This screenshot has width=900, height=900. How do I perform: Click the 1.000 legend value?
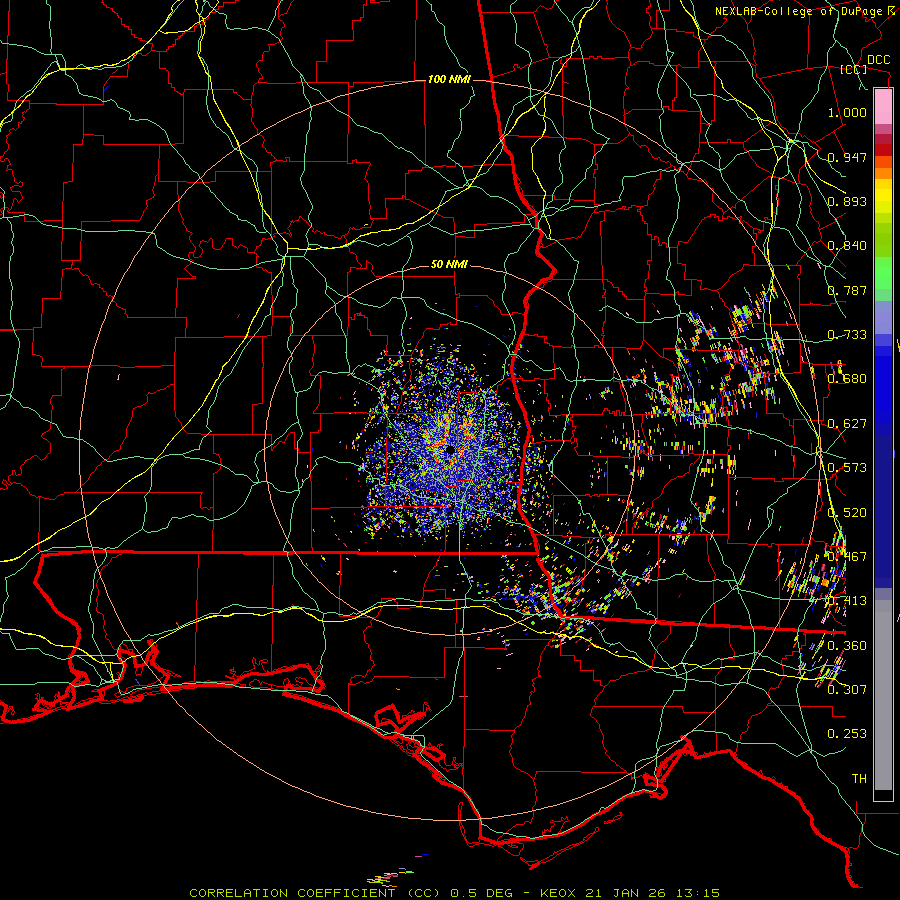pos(847,112)
